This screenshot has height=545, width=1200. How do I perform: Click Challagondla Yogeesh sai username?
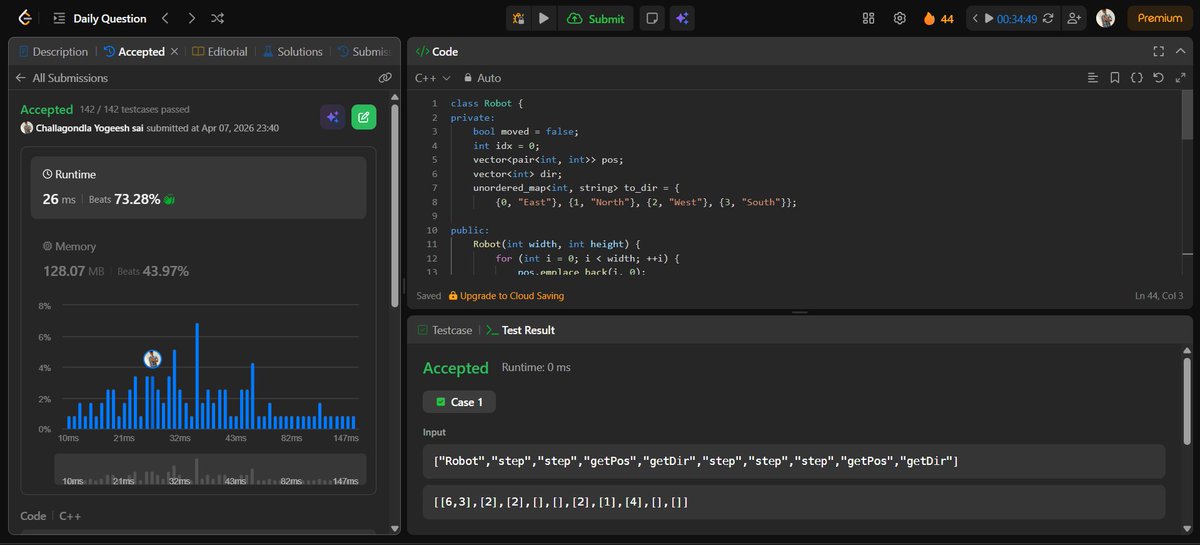coord(89,128)
